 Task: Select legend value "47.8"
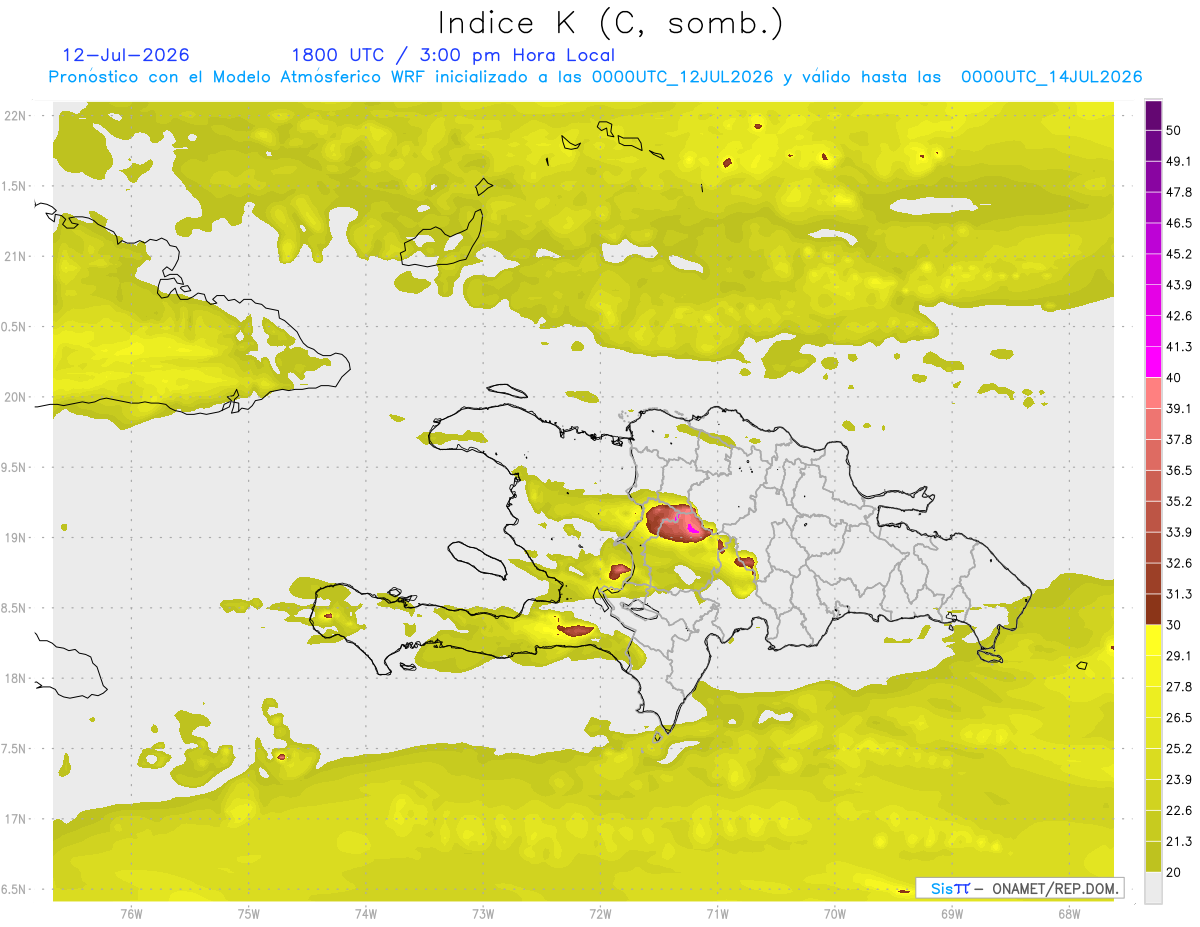[x=1179, y=192]
